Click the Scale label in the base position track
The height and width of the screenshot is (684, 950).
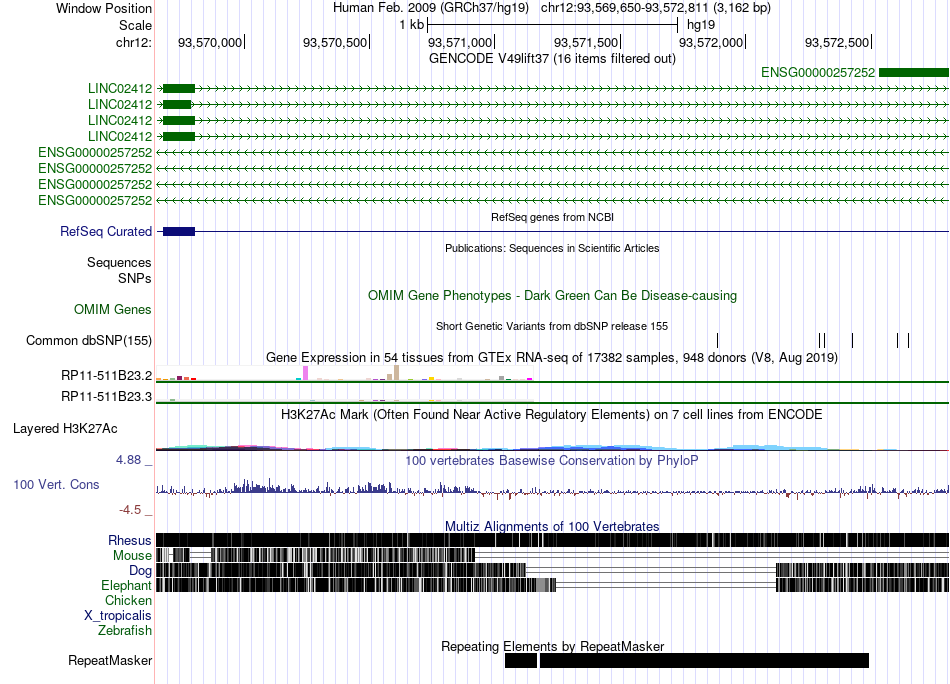135,25
